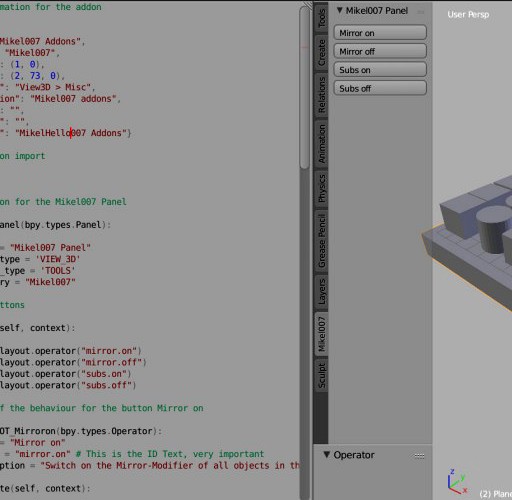512x500 pixels.
Task: Collapse the Operator panel triangle
Action: 327,454
